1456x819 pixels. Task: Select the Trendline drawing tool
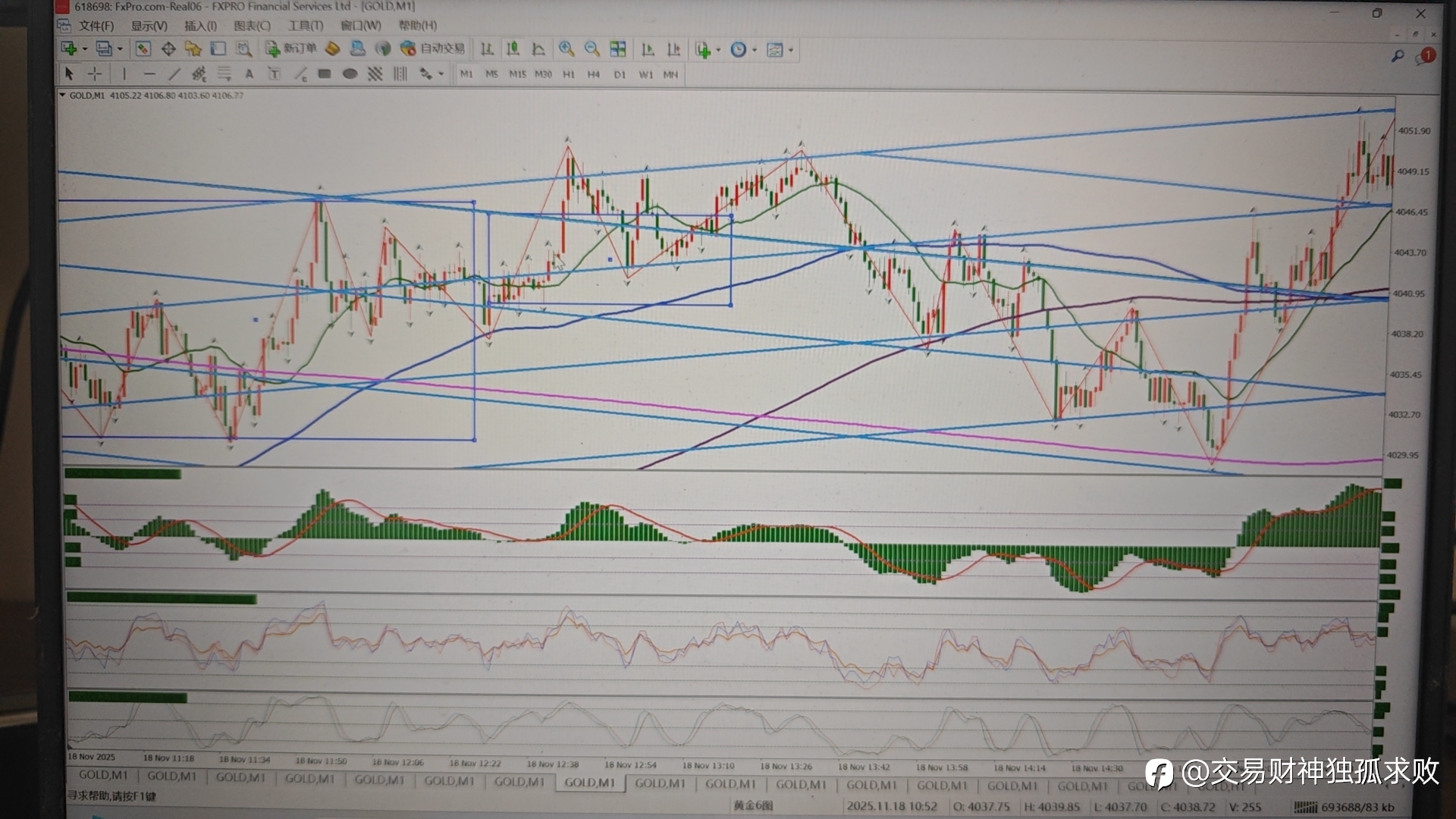coord(174,74)
